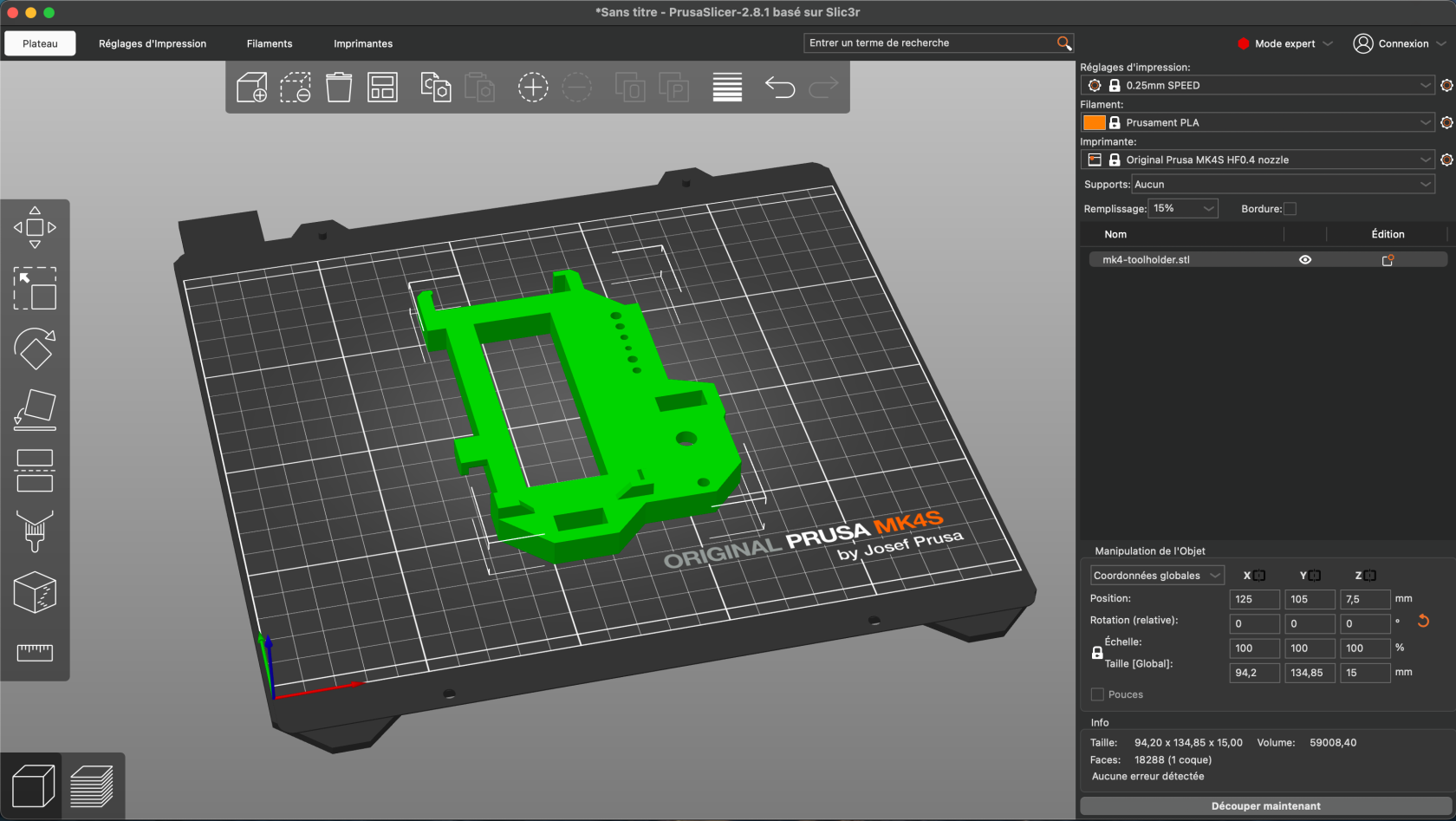
Task: Select the Measure ruler tool
Action: tap(35, 652)
